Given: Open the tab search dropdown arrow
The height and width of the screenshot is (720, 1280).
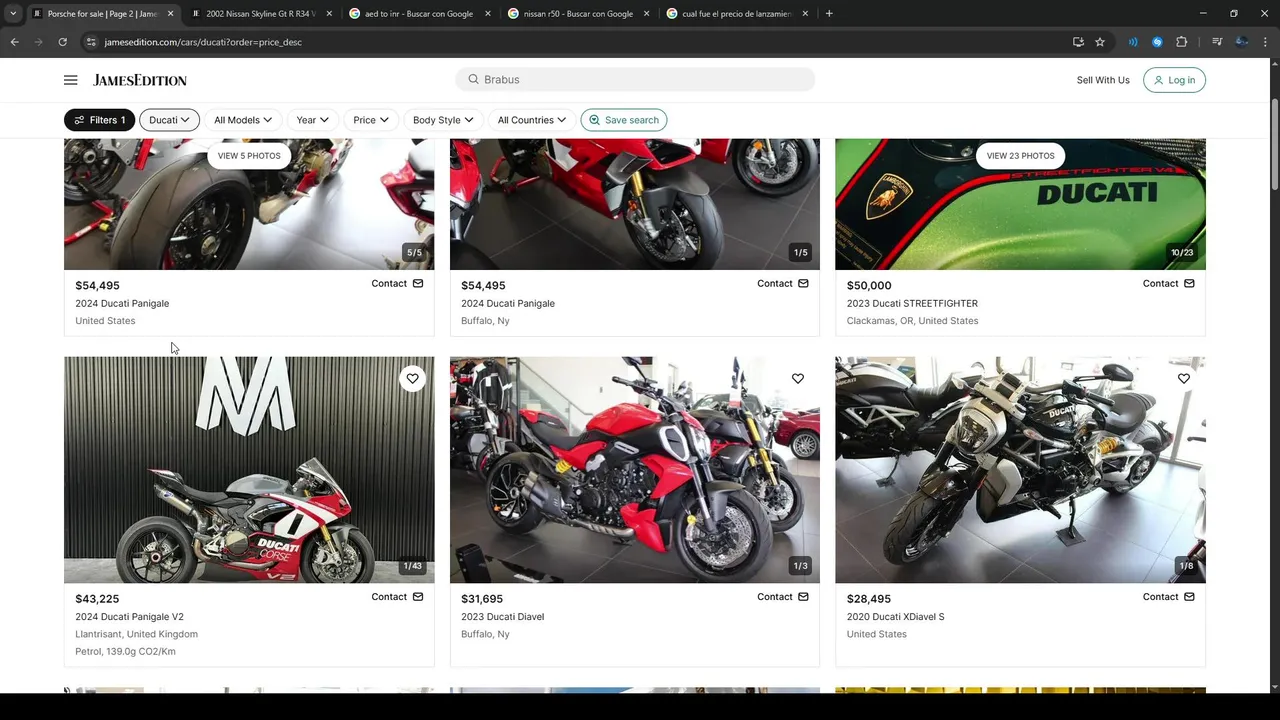Looking at the screenshot, I should click(x=12, y=14).
